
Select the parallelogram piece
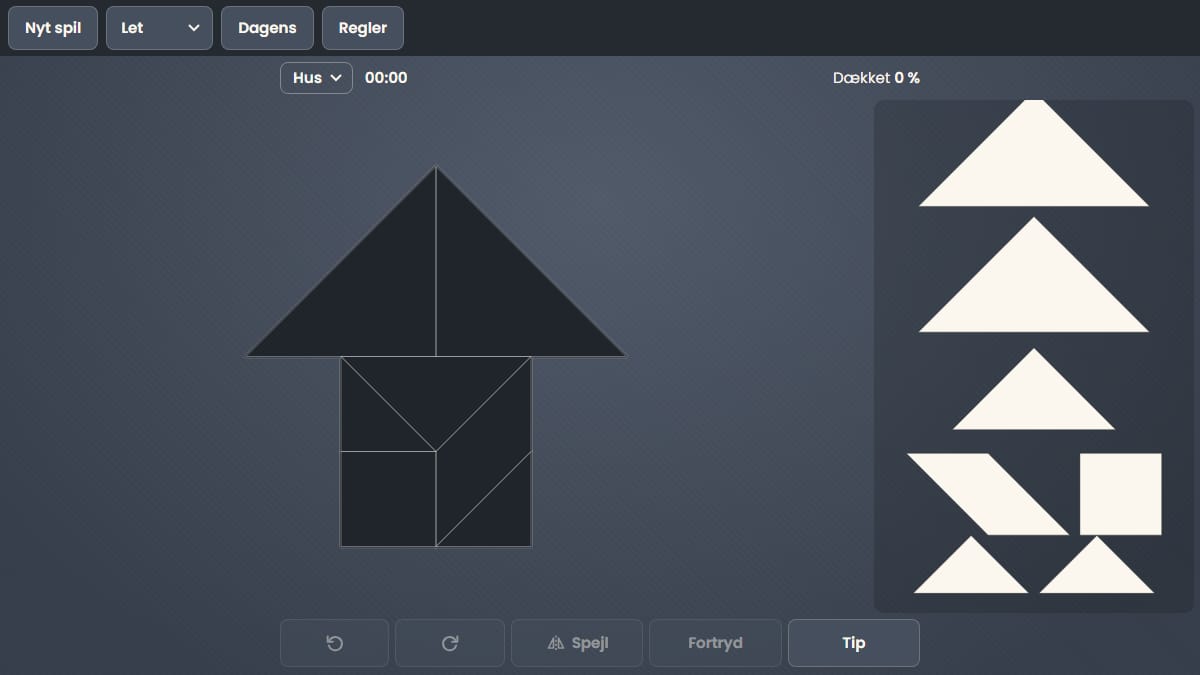988,494
